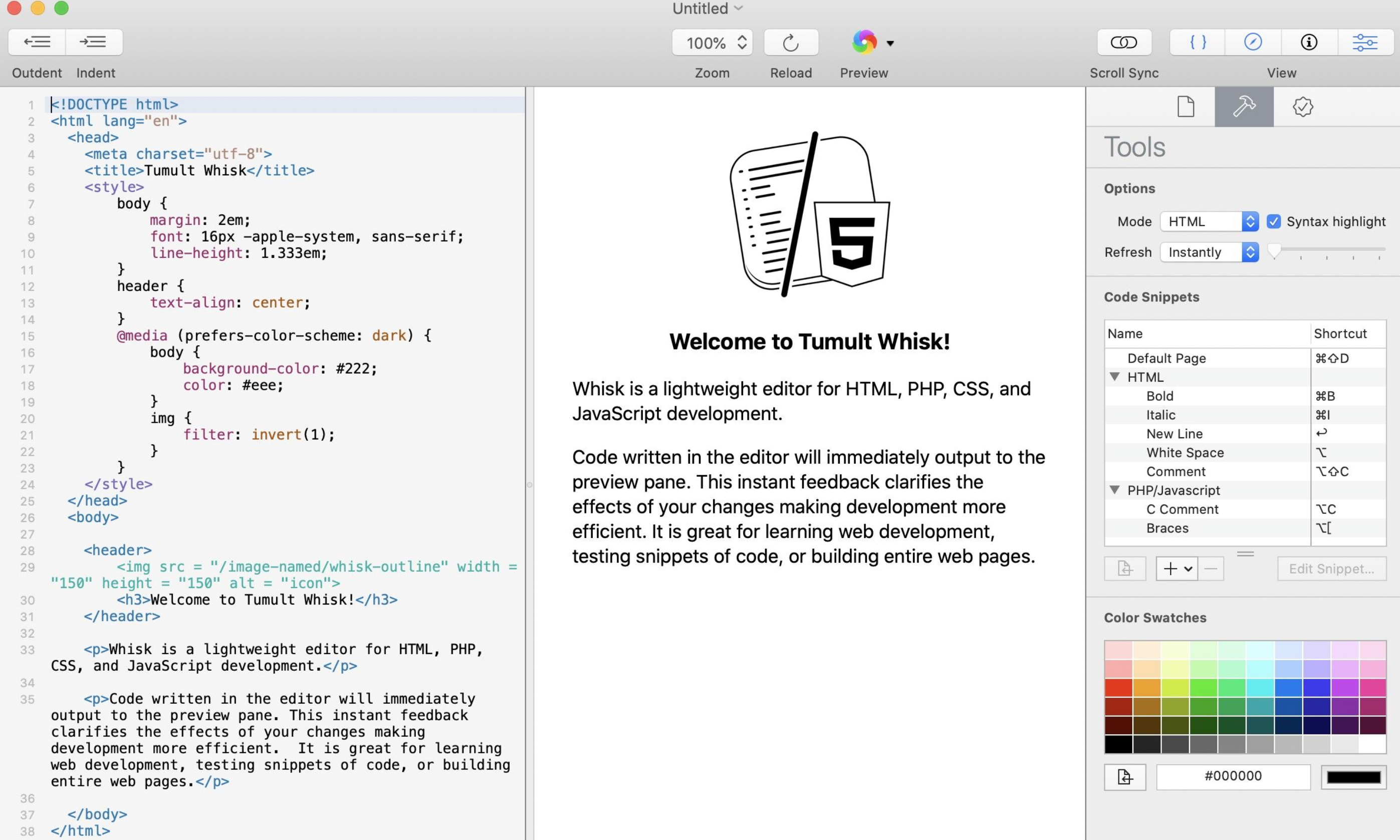Pick the bright blue color swatch
This screenshot has width=1400, height=840.
(1288, 688)
